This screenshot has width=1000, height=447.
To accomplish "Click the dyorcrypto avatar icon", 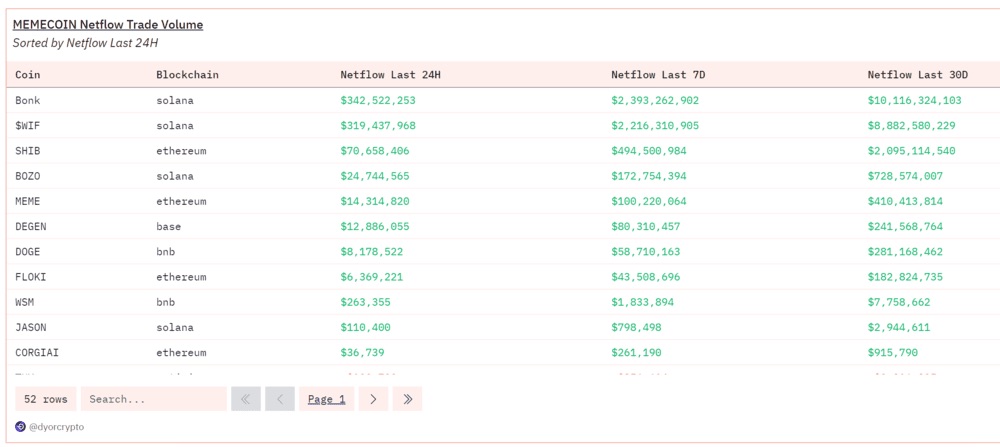I will tap(20, 427).
